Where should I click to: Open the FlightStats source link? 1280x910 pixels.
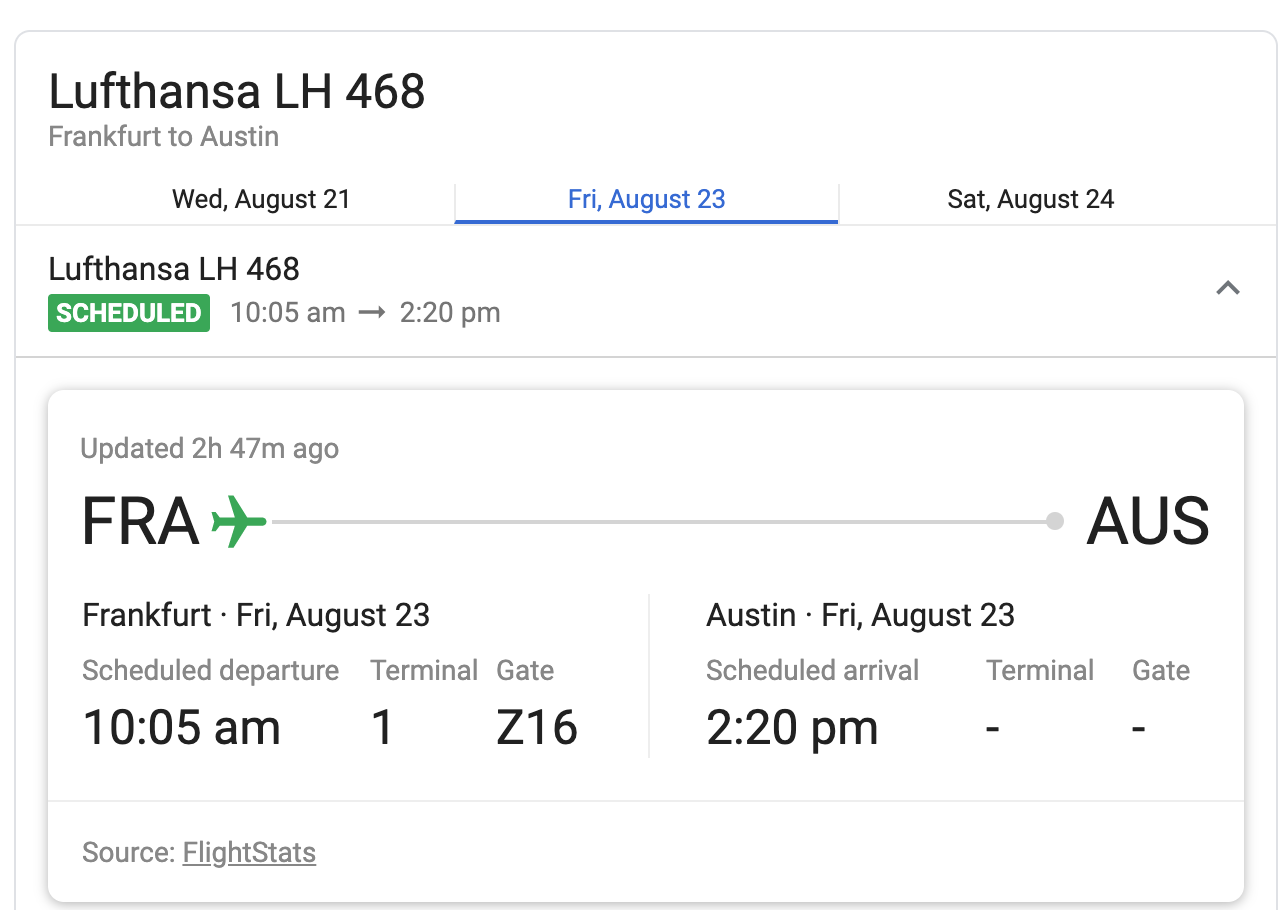(x=249, y=853)
